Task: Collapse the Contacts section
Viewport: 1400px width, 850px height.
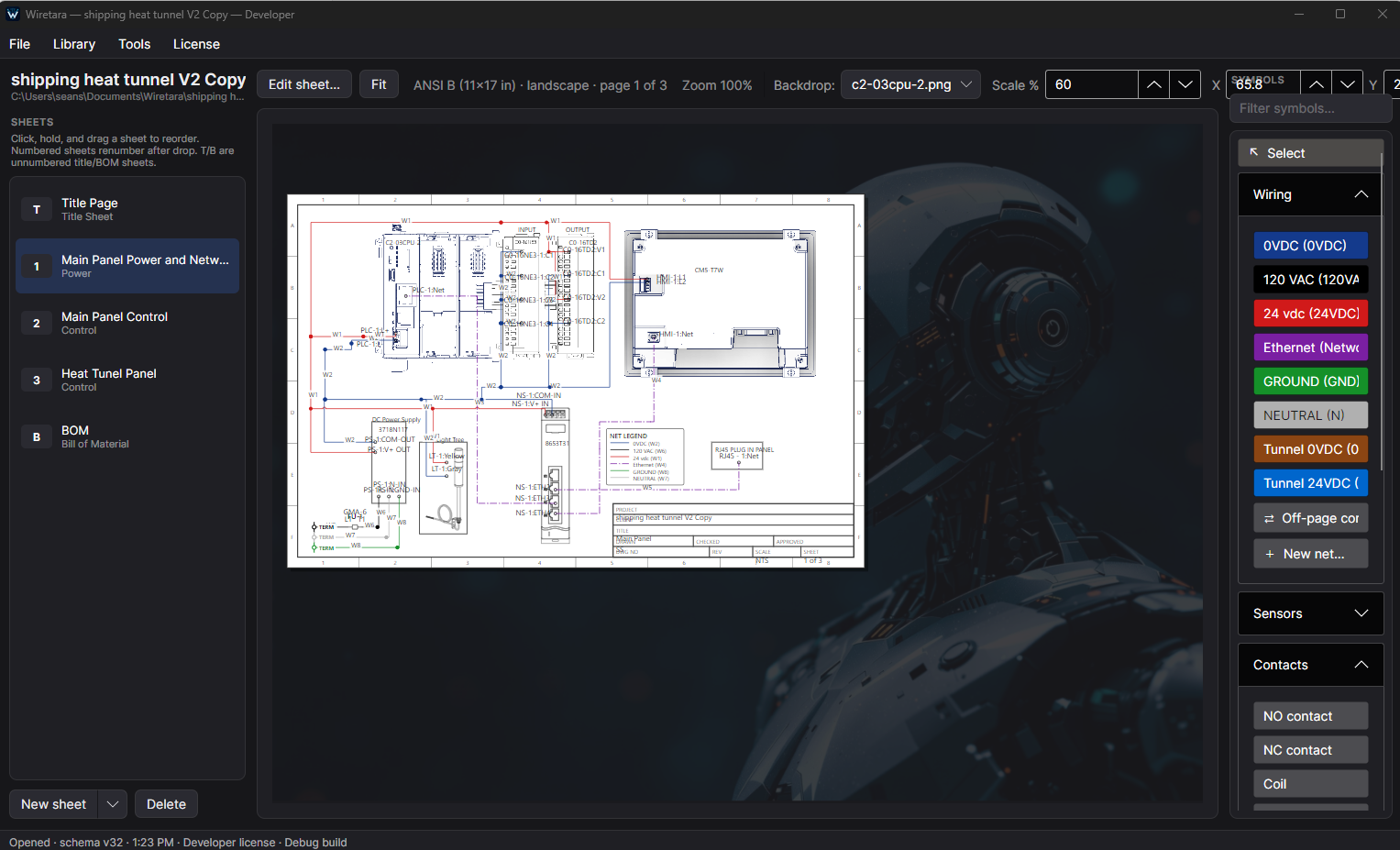Action: 1309,665
